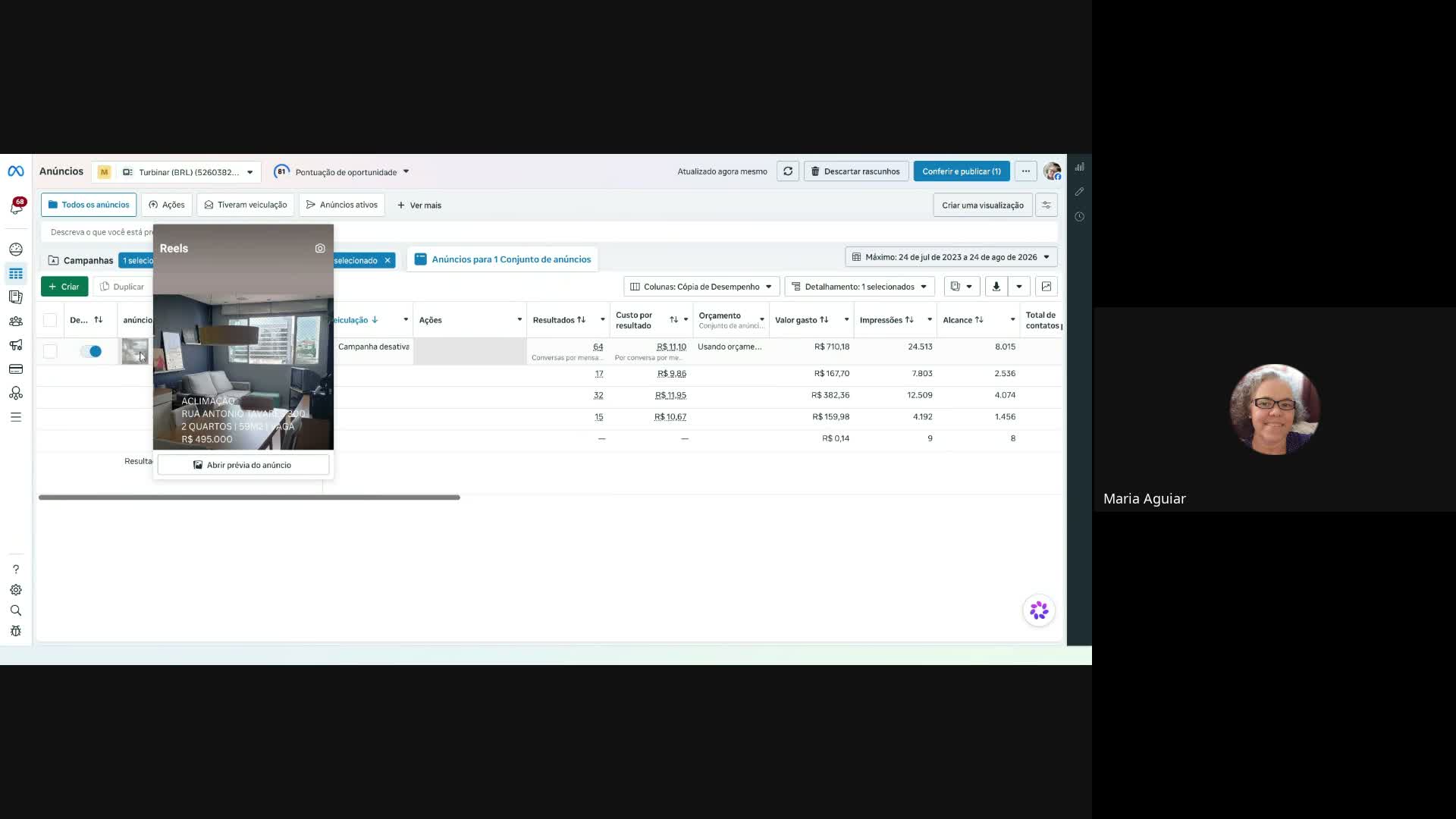Viewport: 1456px width, 819px height.
Task: Open Settings gear in sidebar
Action: coord(16,590)
